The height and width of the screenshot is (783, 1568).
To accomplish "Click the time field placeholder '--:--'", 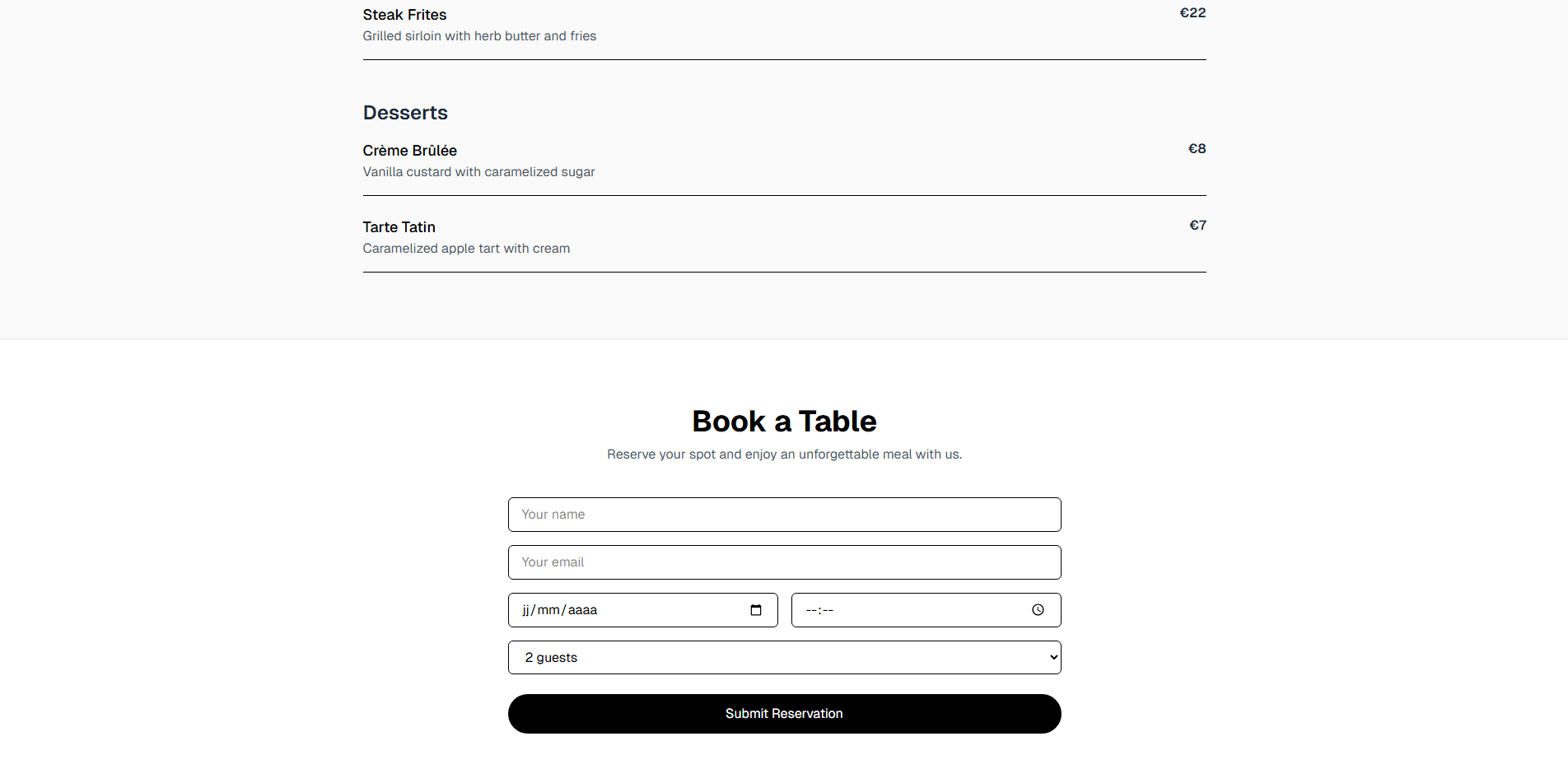I will [819, 610].
